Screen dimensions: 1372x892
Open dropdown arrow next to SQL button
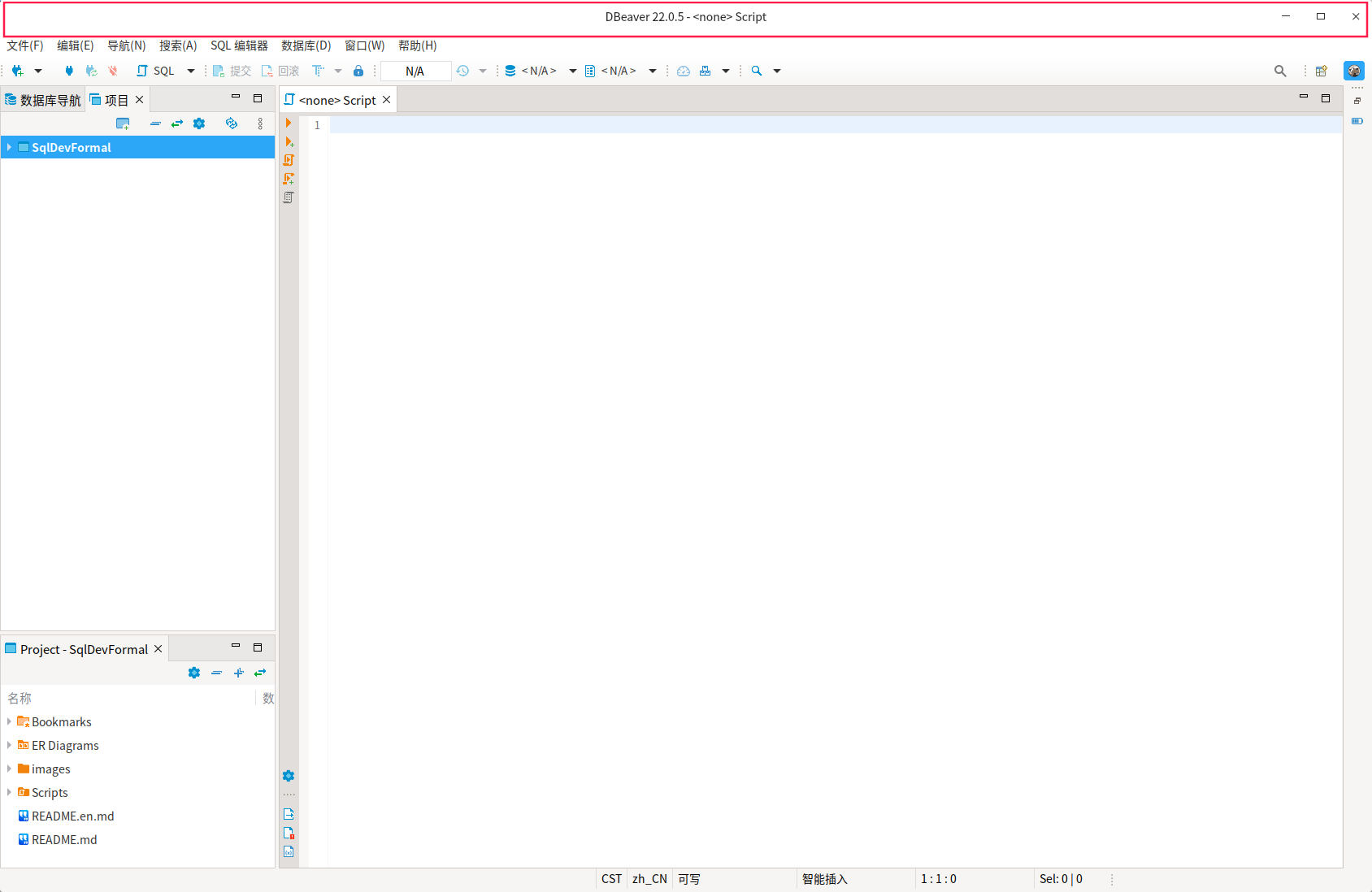191,71
